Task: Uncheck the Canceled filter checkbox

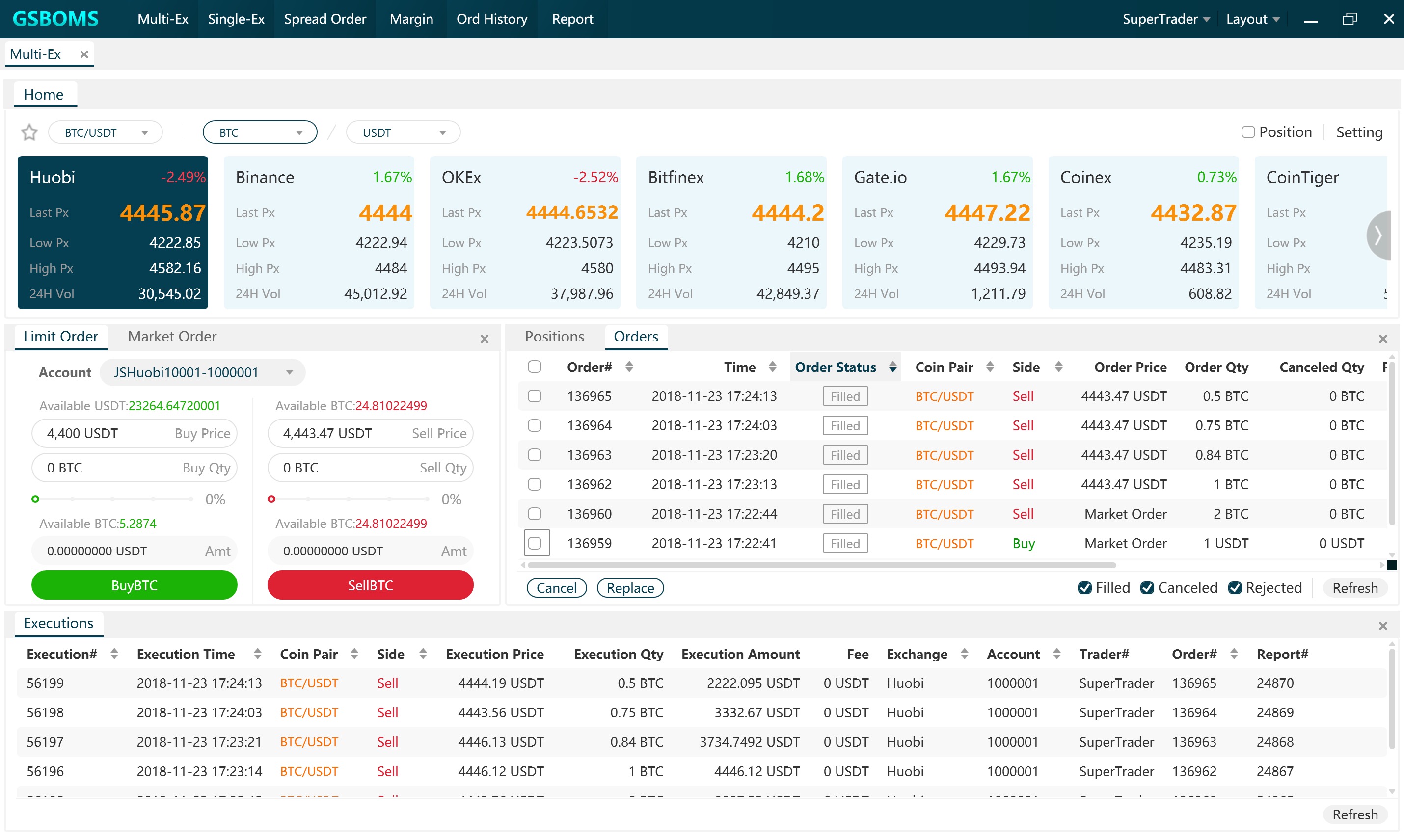Action: [x=1147, y=588]
